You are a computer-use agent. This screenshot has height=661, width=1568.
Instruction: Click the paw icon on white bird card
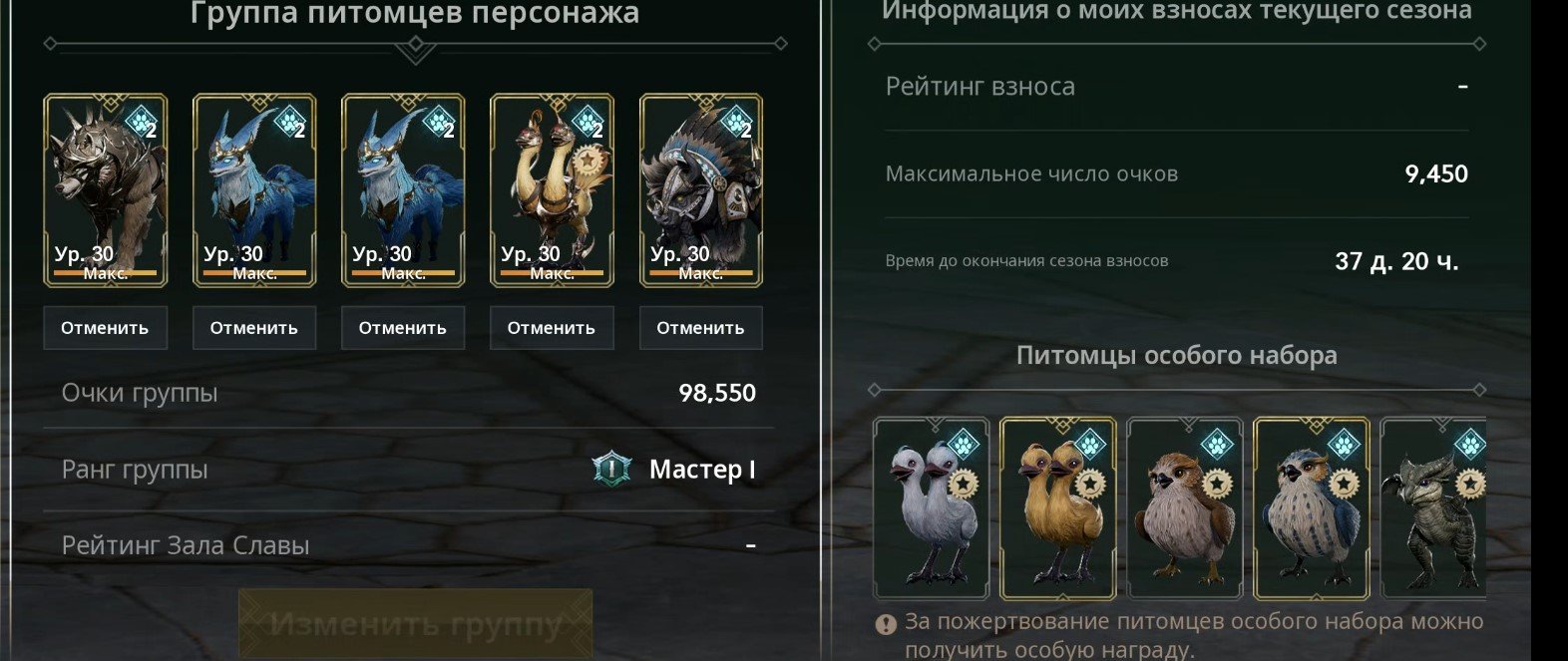tap(964, 444)
